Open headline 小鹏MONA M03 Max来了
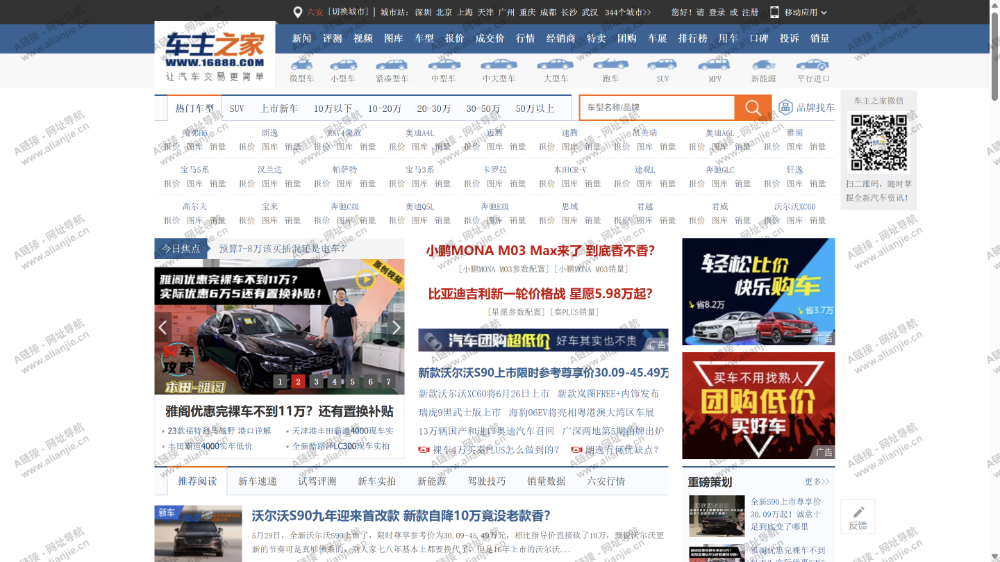Screen dimensions: 1000x562 (x=541, y=251)
